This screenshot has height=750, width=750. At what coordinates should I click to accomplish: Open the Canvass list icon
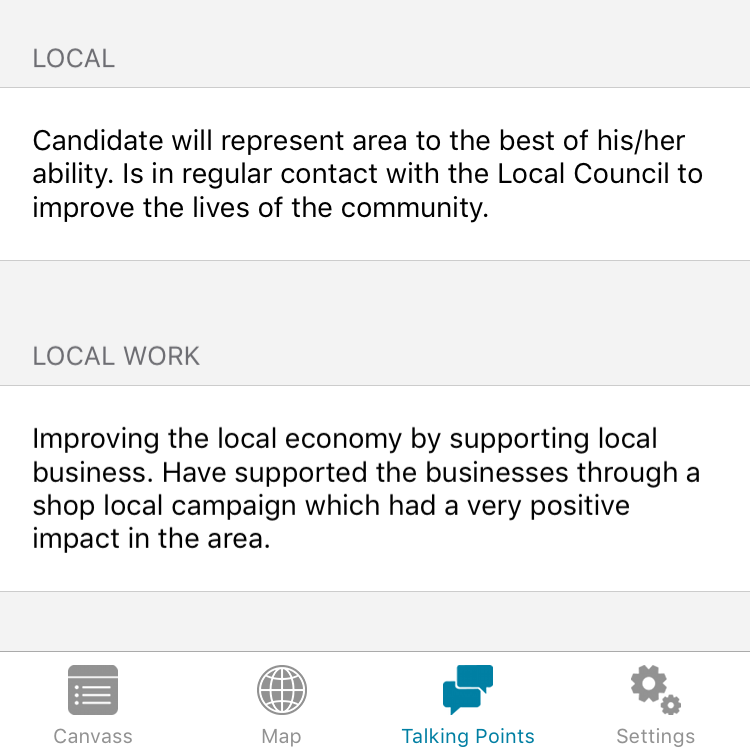pos(93,690)
